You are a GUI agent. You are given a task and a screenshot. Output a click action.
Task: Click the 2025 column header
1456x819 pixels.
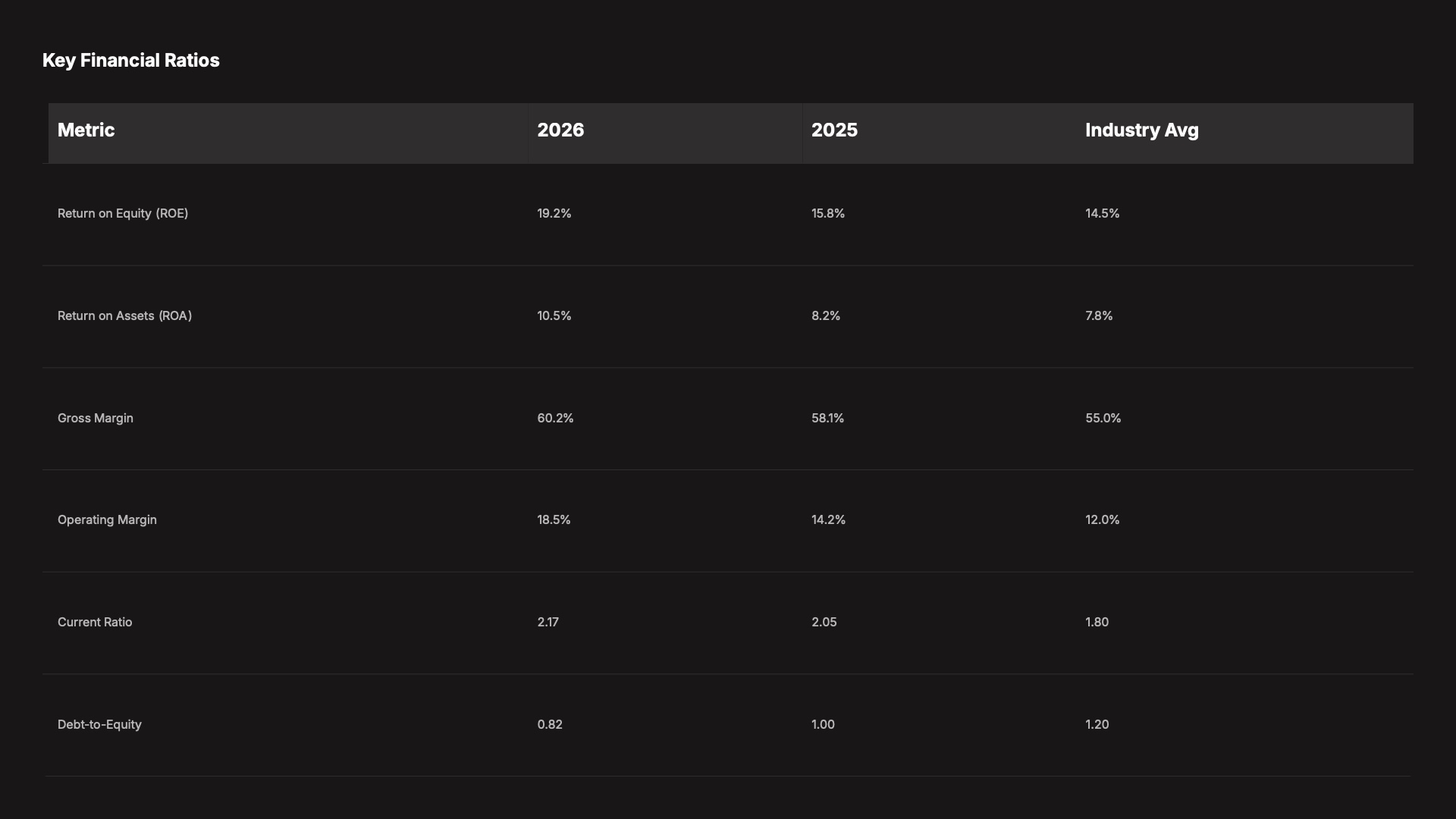pyautogui.click(x=834, y=130)
